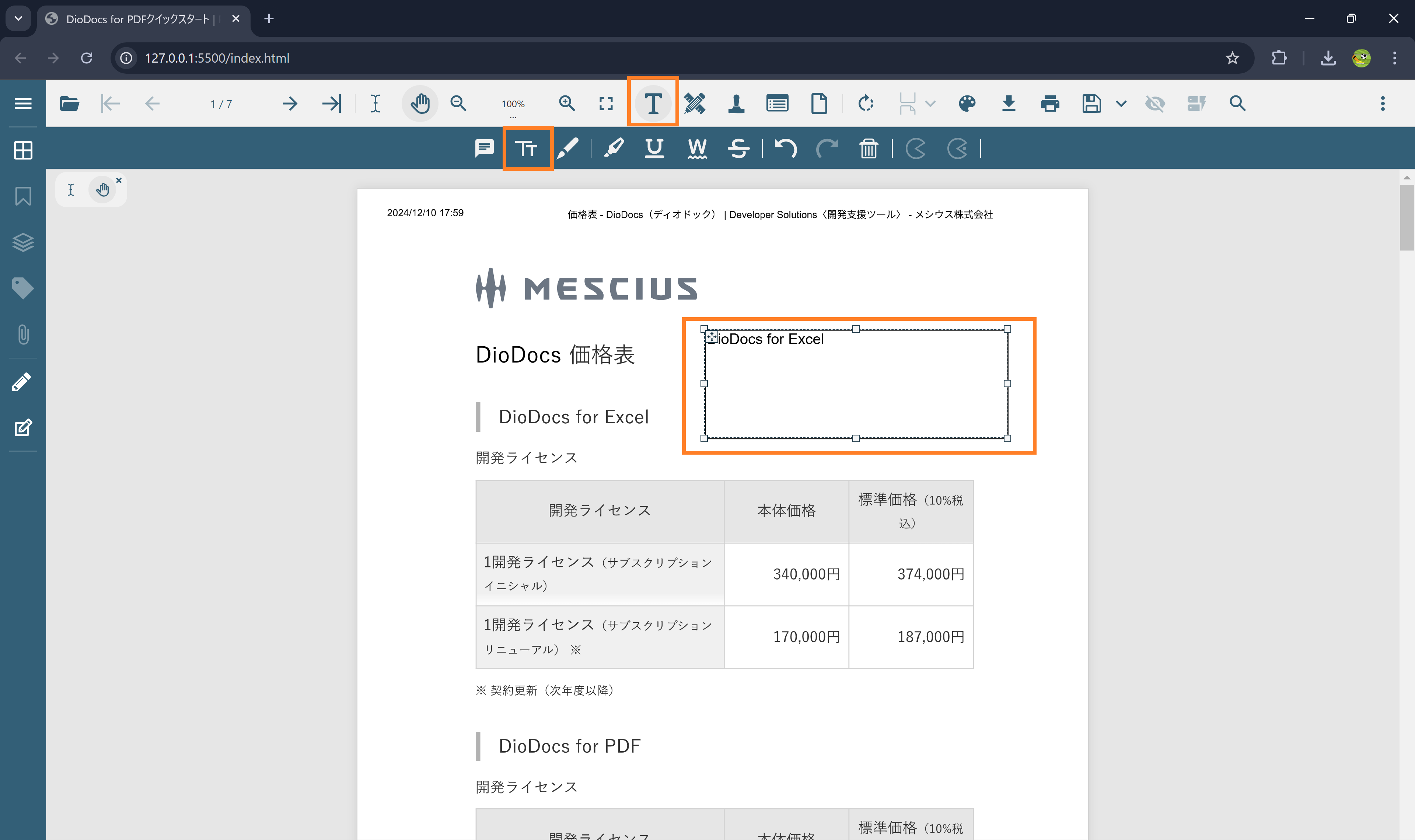Open the Chrome tab search chevron

tap(18, 19)
